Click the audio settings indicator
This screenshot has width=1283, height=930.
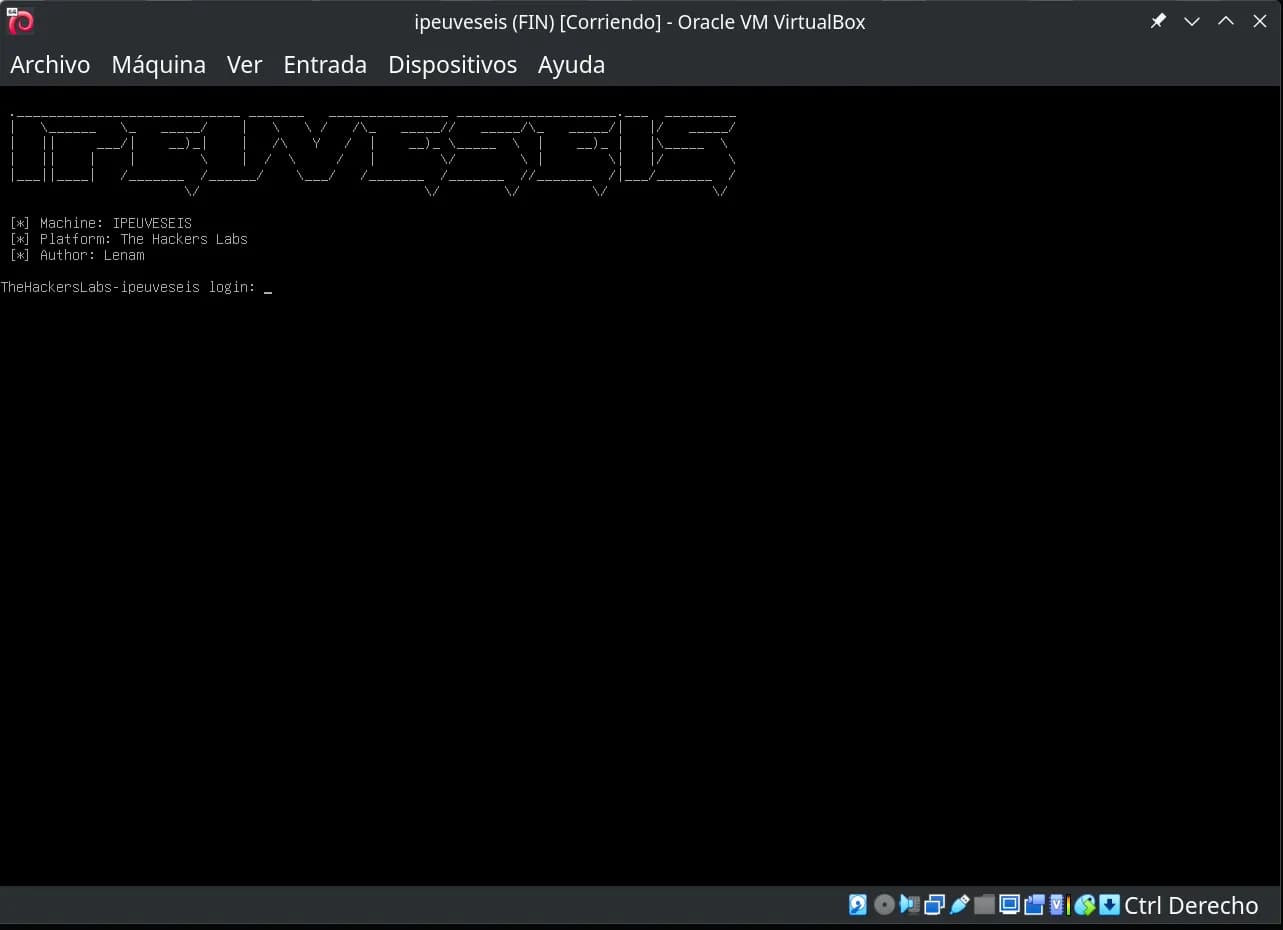(x=909, y=905)
